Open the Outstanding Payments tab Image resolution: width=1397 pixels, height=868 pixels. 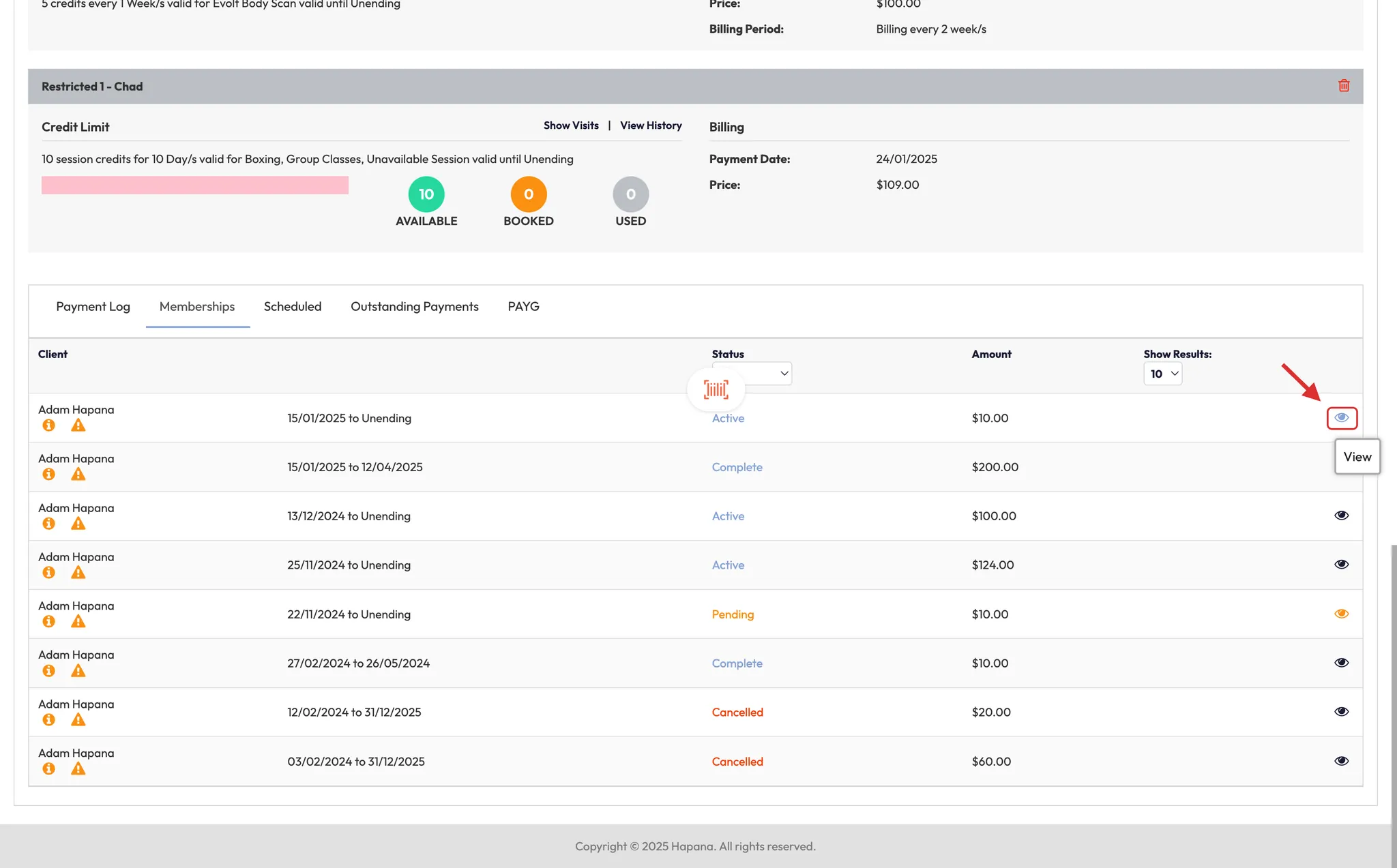tap(414, 307)
